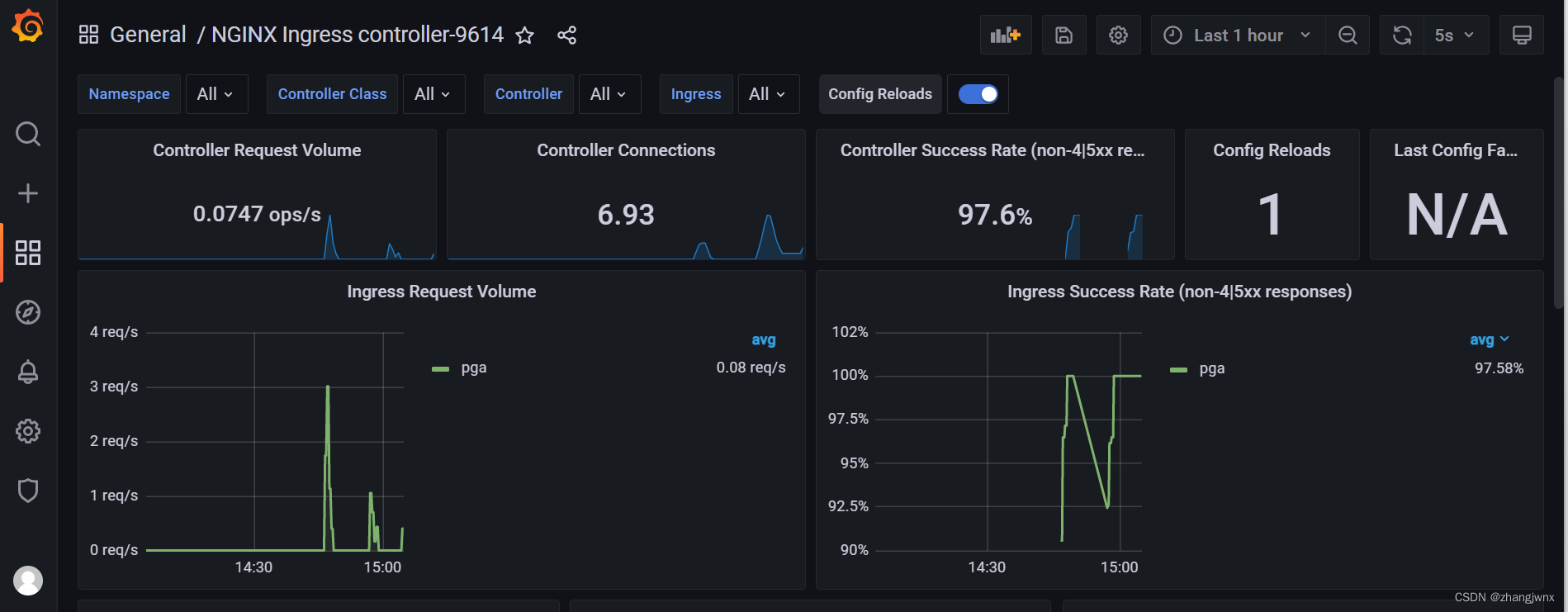Screen dimensions: 1568x612
Task: Click the General folder breadcrumb
Action: point(148,35)
